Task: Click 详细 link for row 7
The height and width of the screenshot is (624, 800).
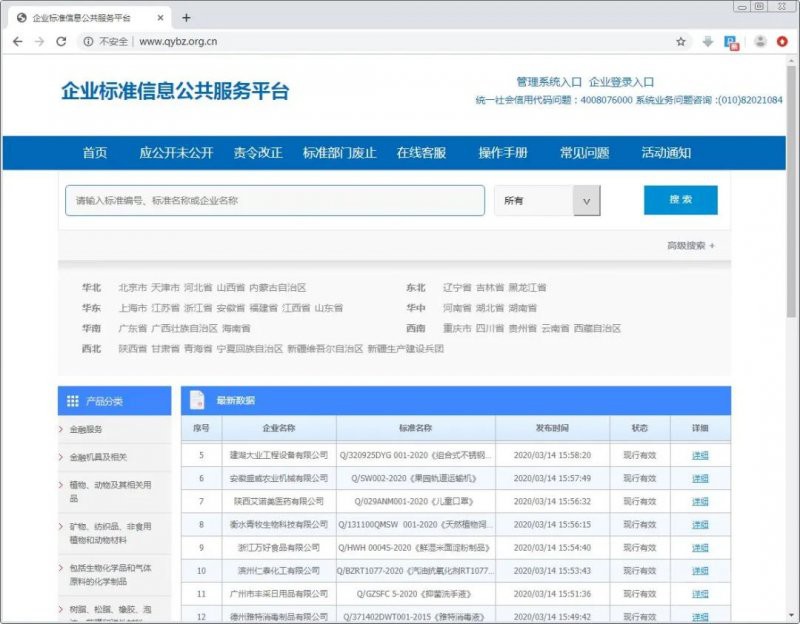Action: point(700,502)
